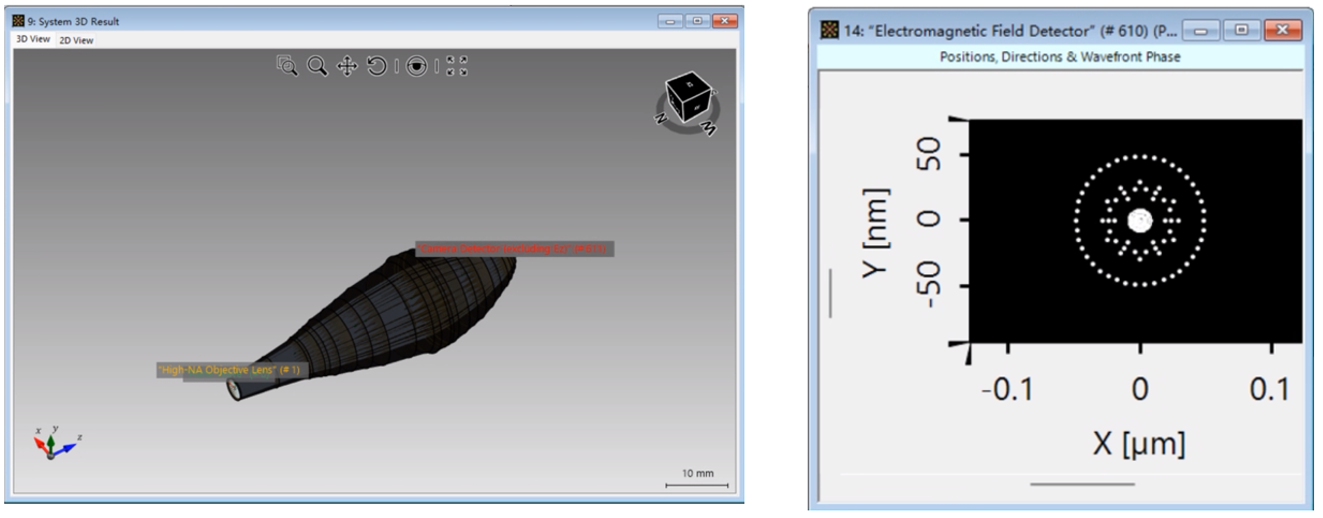The image size is (1323, 518).
Task: Click the bright central spot in the plot
Action: point(1139,220)
